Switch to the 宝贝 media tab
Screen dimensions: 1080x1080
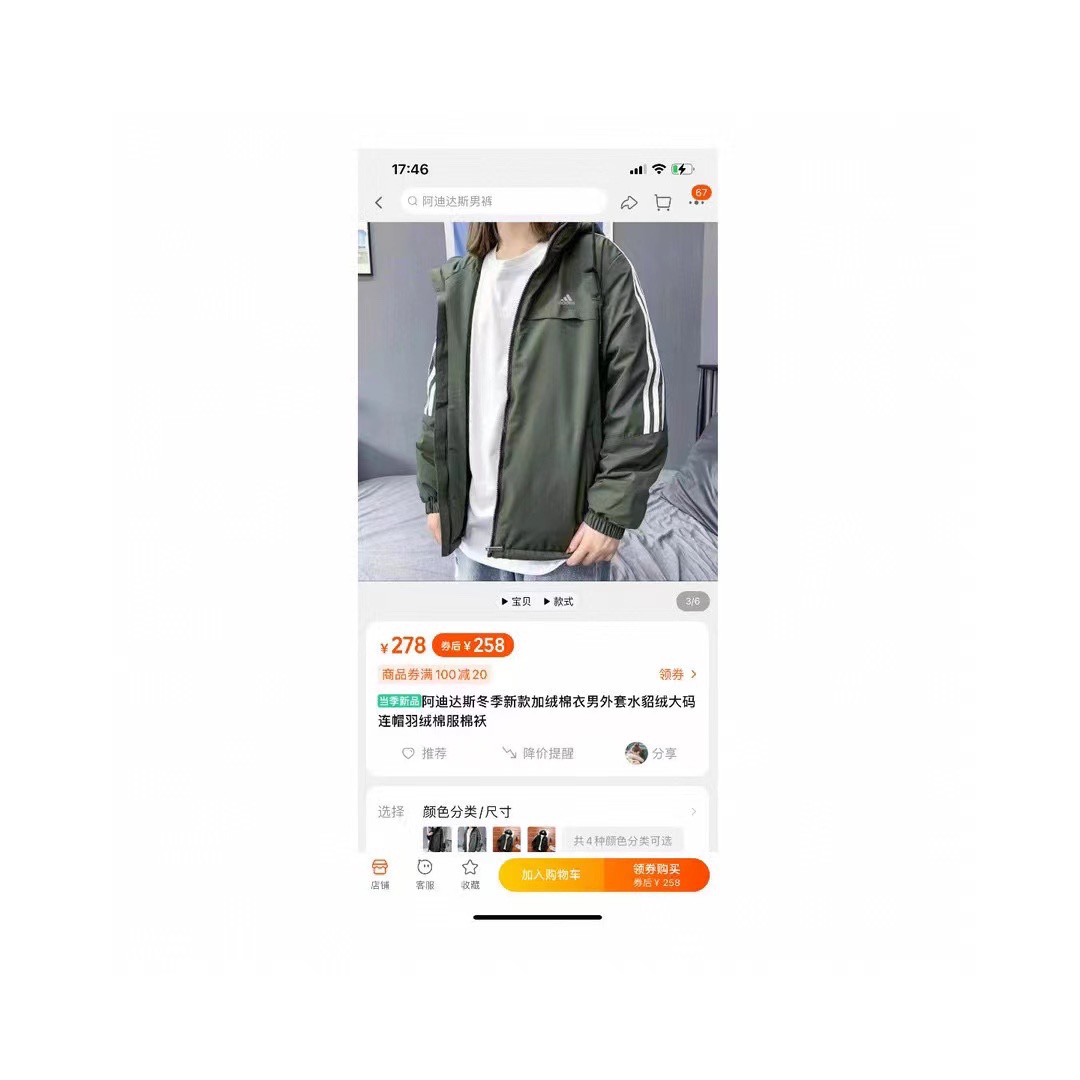pyautogui.click(x=517, y=601)
